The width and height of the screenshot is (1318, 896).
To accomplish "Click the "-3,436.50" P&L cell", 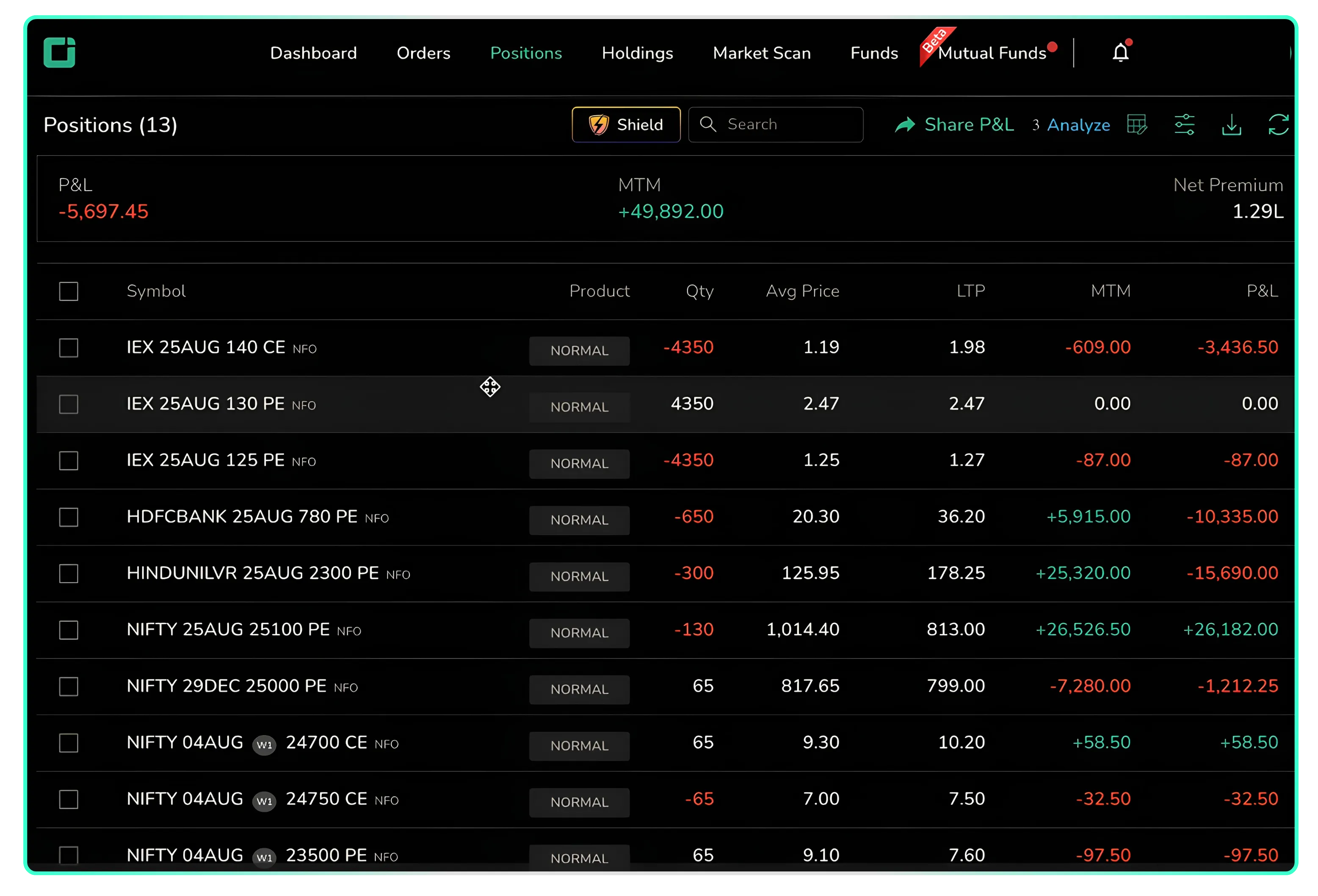I will pyautogui.click(x=1238, y=347).
